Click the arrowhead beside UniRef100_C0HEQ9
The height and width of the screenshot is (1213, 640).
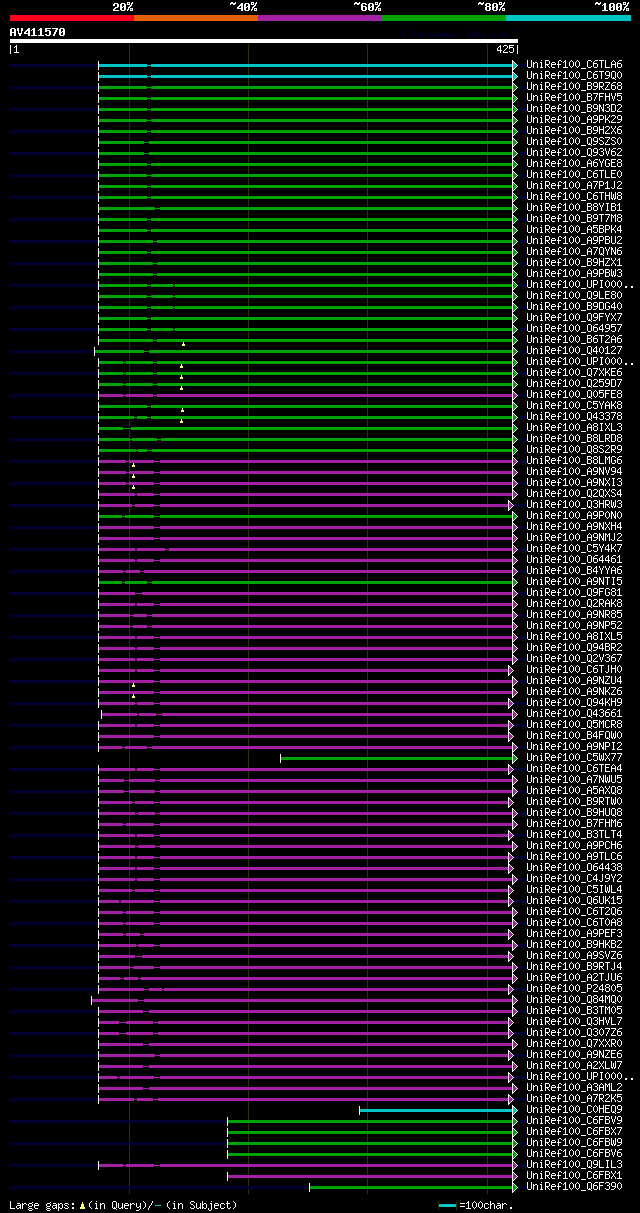(515, 1110)
